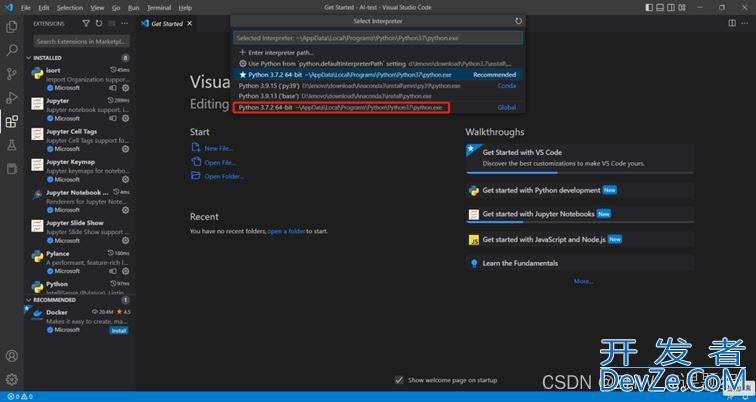The width and height of the screenshot is (756, 402).
Task: Select recommended Python 3.7.2 64-bit interpreter
Action: (378, 75)
